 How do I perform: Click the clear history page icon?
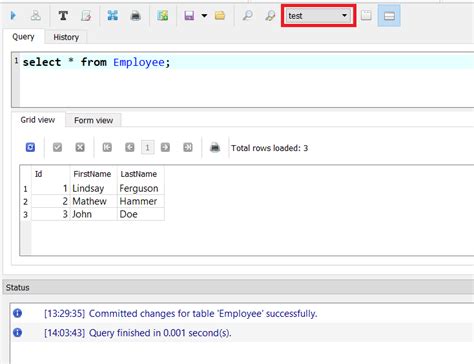click(x=86, y=15)
